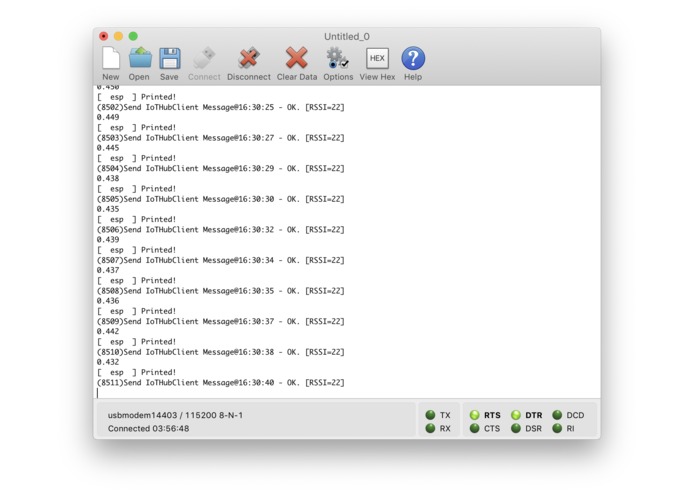Click last log line (8511)Send
This screenshot has height=494, width=695.
pos(220,382)
